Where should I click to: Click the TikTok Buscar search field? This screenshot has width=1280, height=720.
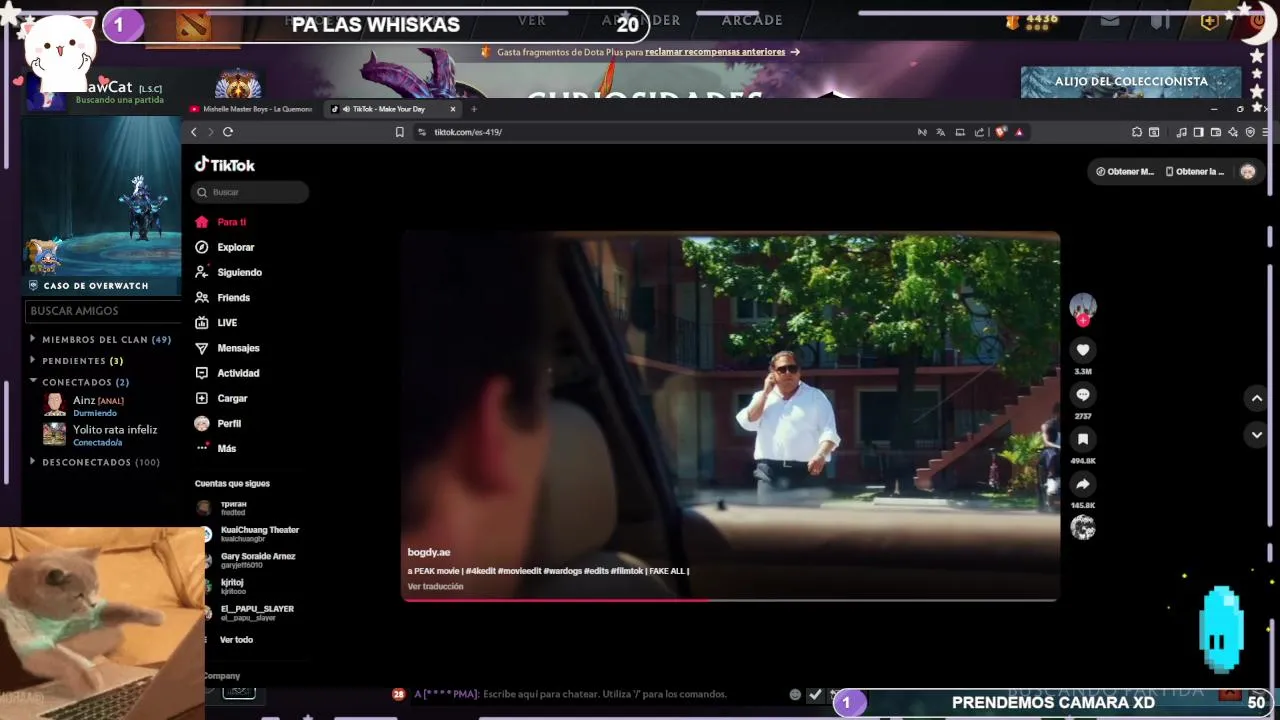(250, 192)
